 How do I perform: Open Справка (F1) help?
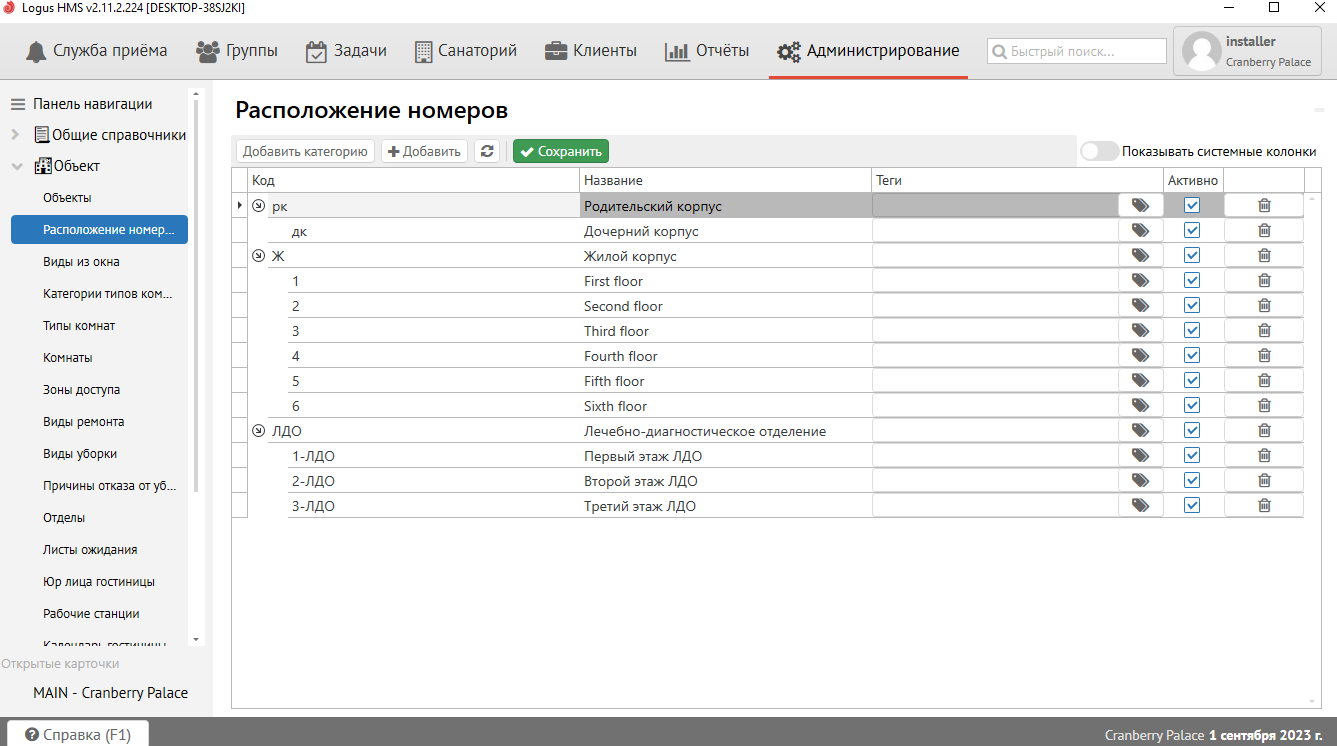tap(78, 735)
